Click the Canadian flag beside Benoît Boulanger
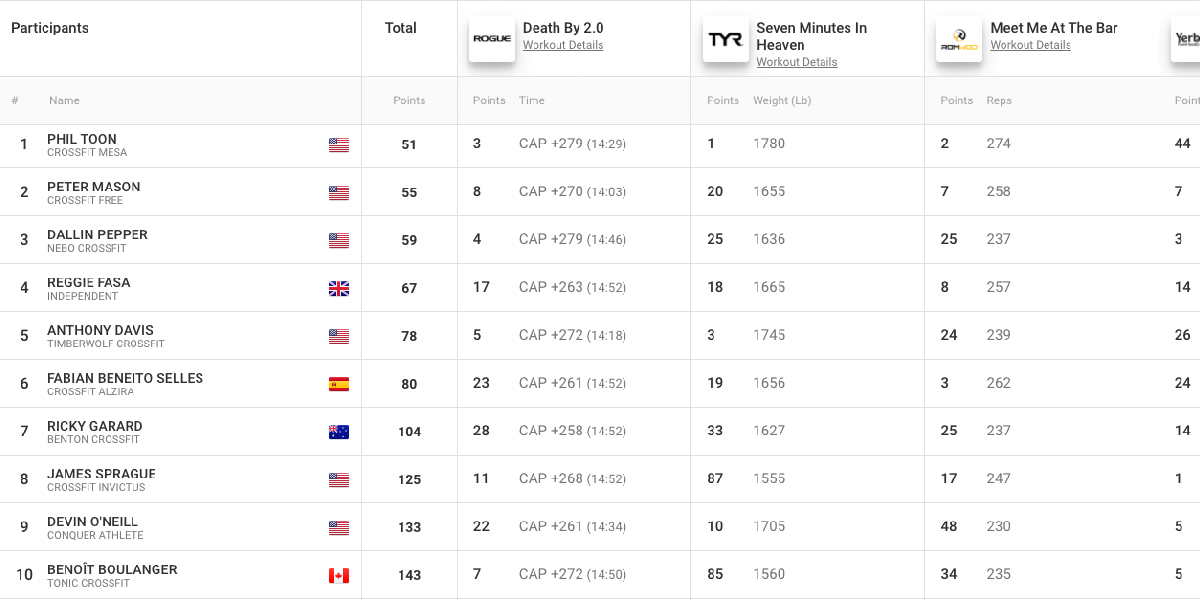Image resolution: width=1200 pixels, height=600 pixels. coord(339,576)
